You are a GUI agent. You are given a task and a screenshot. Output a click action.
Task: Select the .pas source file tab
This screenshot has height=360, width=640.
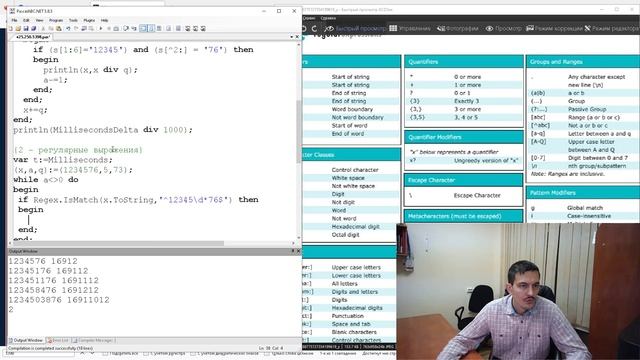click(33, 37)
